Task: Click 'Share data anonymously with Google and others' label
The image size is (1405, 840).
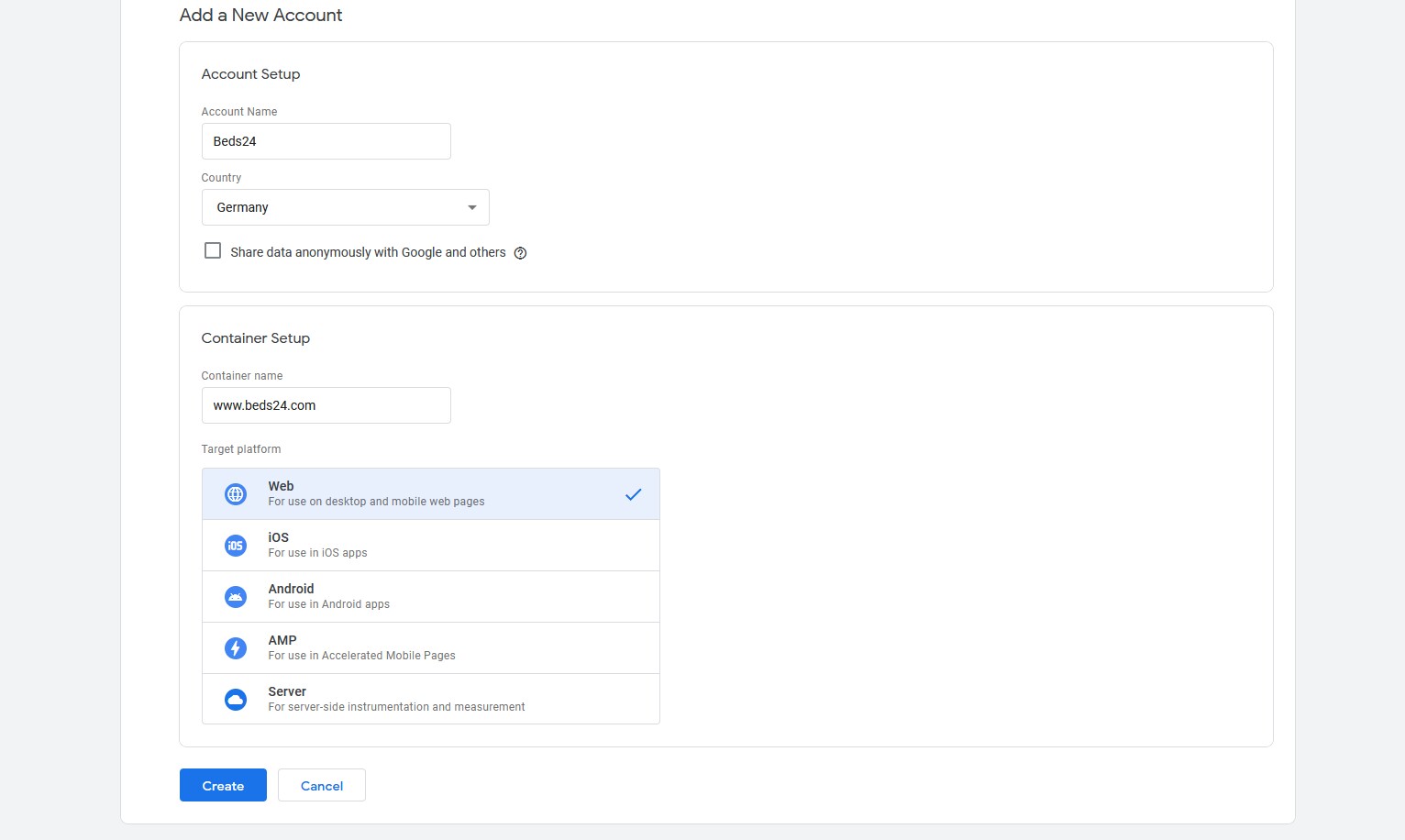Action: [x=368, y=252]
